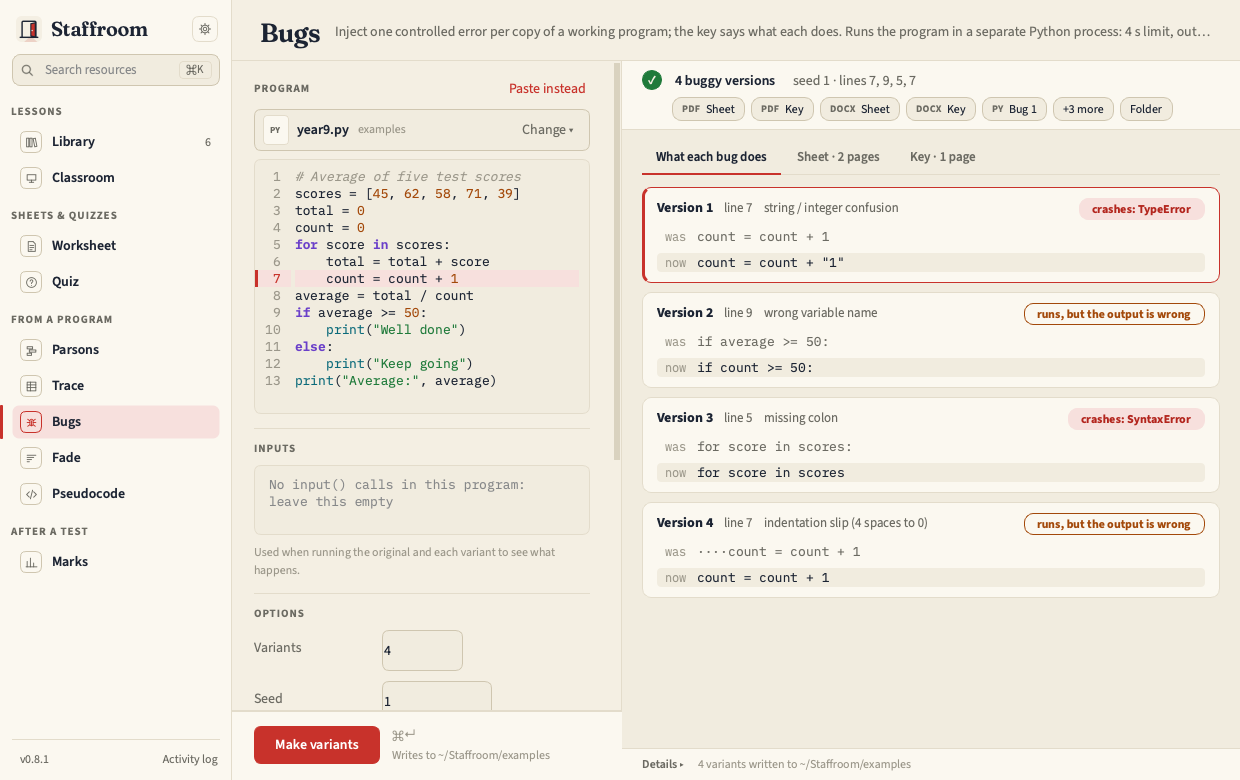Click the crashes: TypeError badge
Screen dimensions: 1240x780
pyautogui.click(x=1141, y=209)
